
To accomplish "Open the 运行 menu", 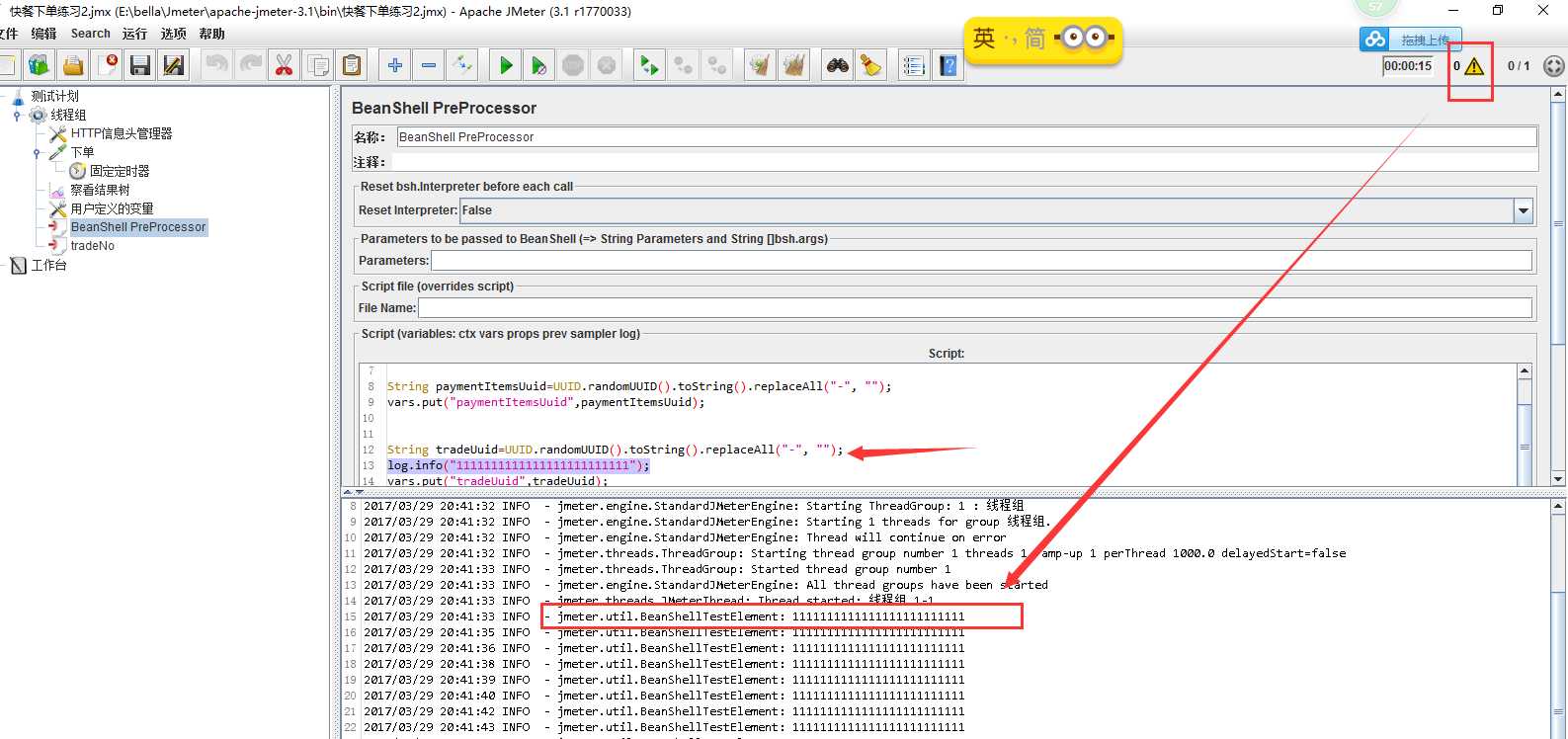I will click(x=134, y=34).
